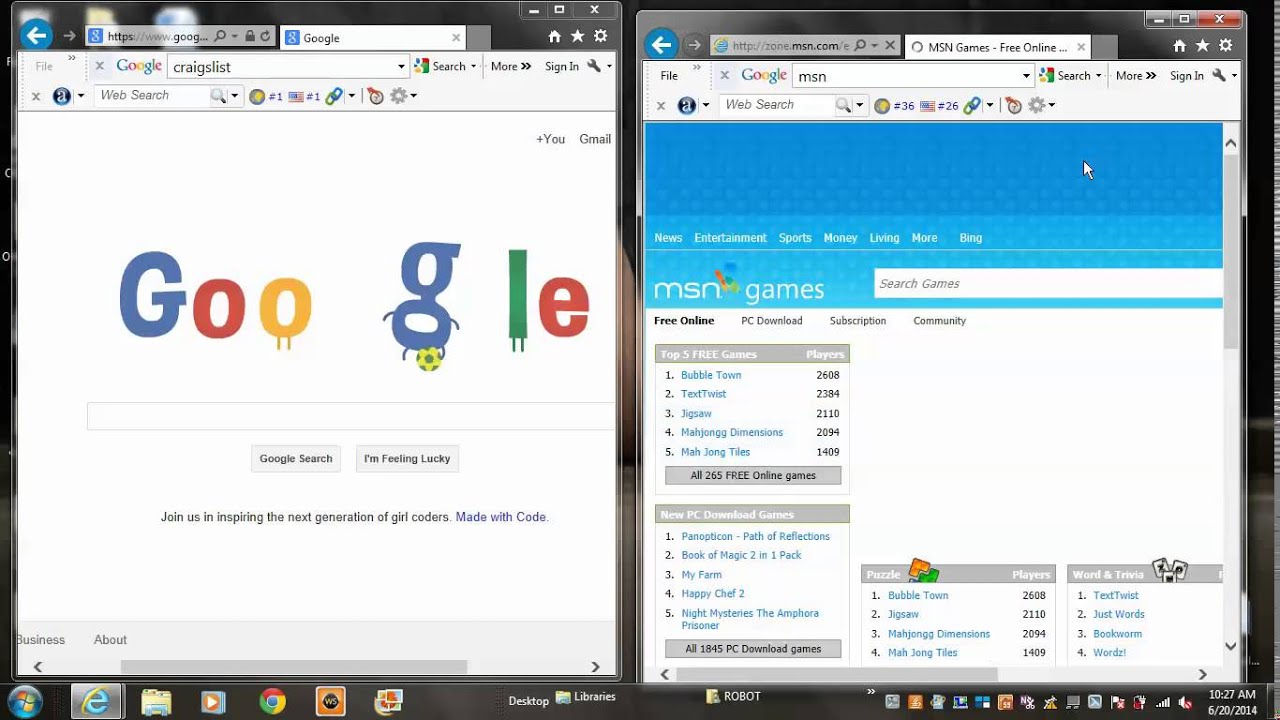Open Google Toolbar wrench in Google window

[594, 66]
